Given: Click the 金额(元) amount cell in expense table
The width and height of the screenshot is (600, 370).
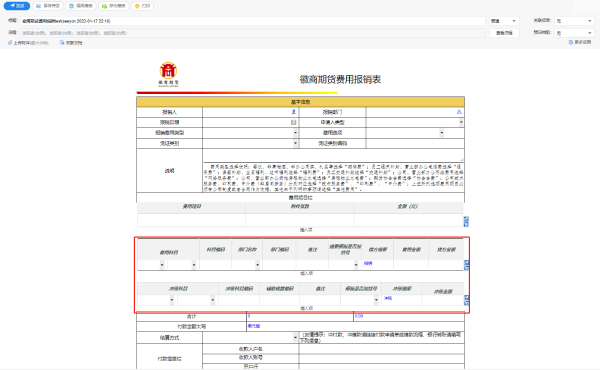Looking at the screenshot, I should (408, 220).
